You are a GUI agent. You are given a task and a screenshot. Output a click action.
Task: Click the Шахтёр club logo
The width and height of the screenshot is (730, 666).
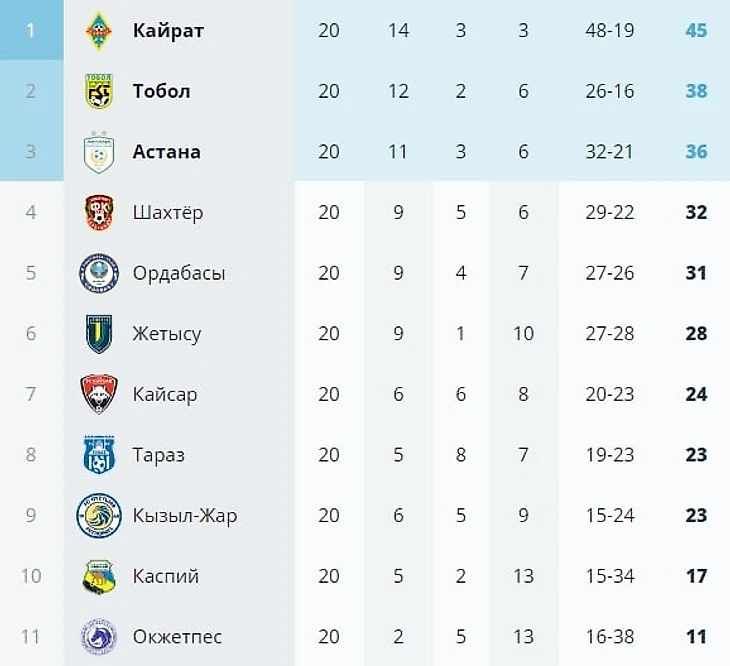pyautogui.click(x=99, y=213)
